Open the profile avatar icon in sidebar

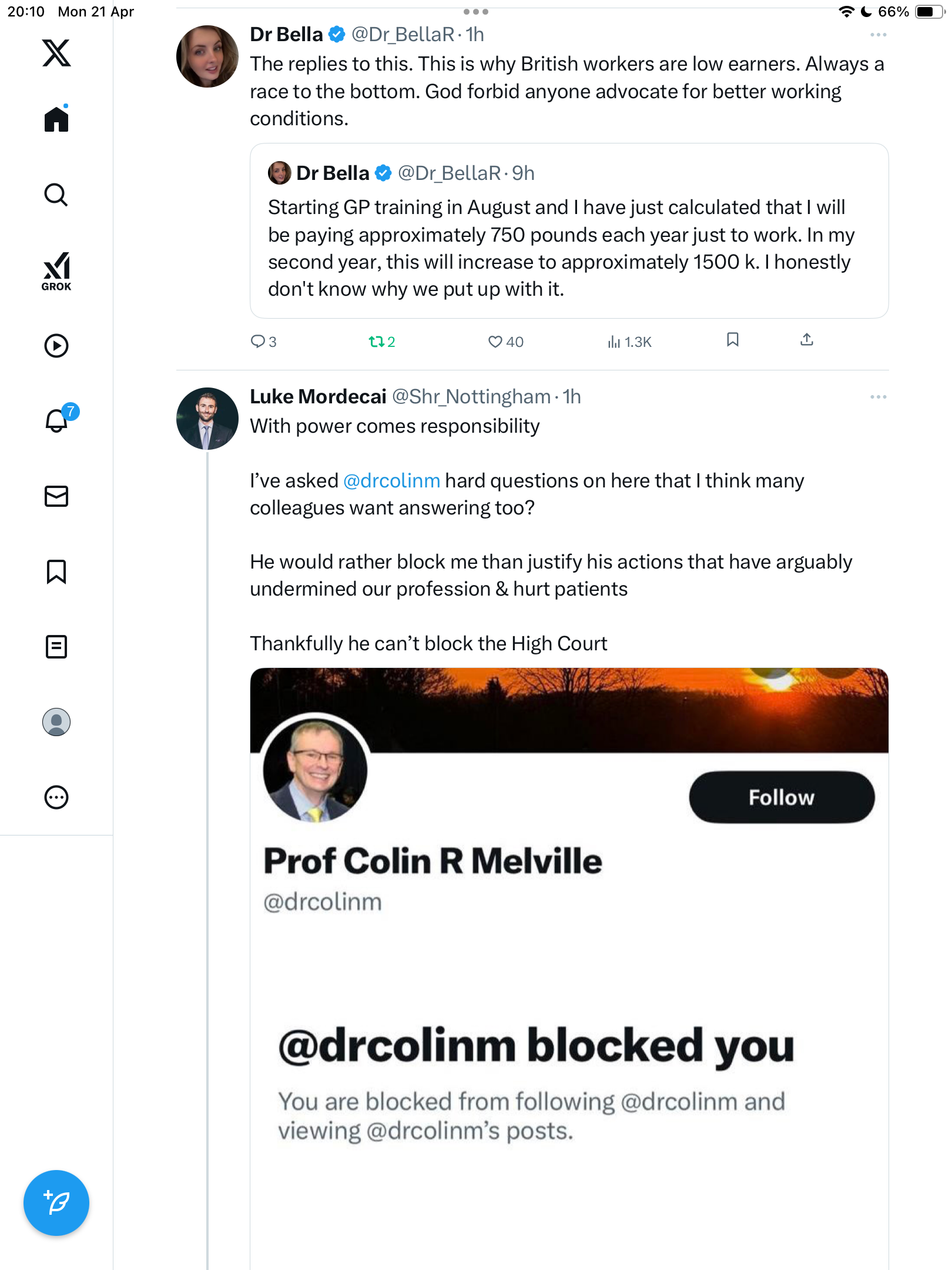(56, 722)
